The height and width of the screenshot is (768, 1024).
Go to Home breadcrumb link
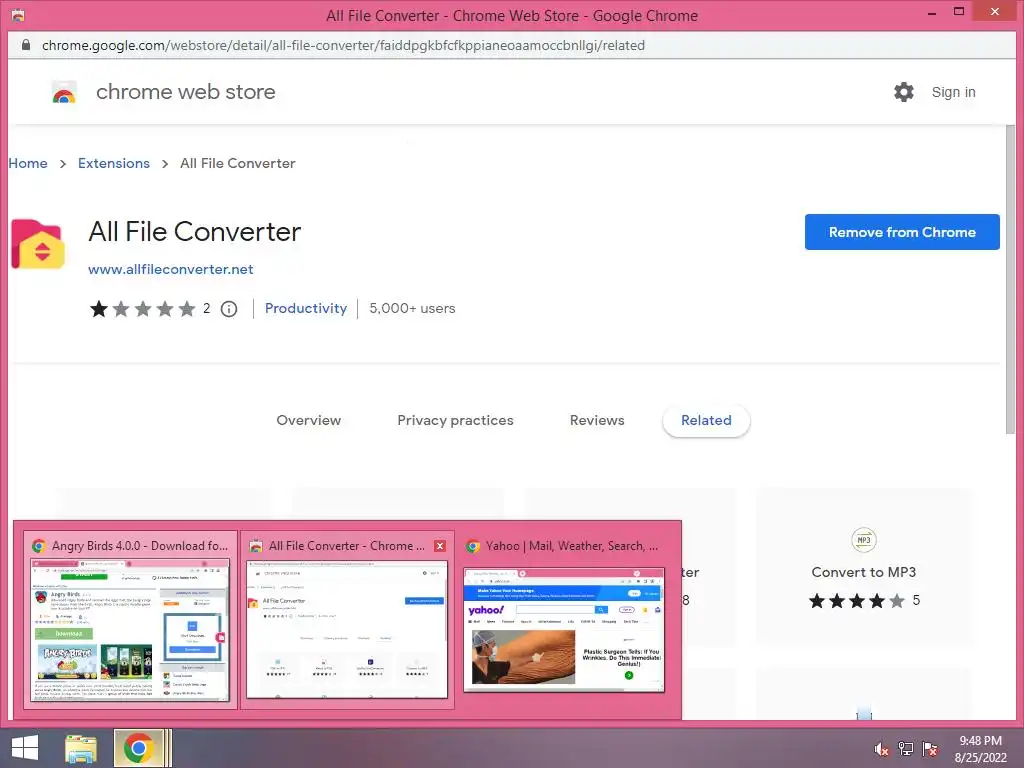pos(27,163)
